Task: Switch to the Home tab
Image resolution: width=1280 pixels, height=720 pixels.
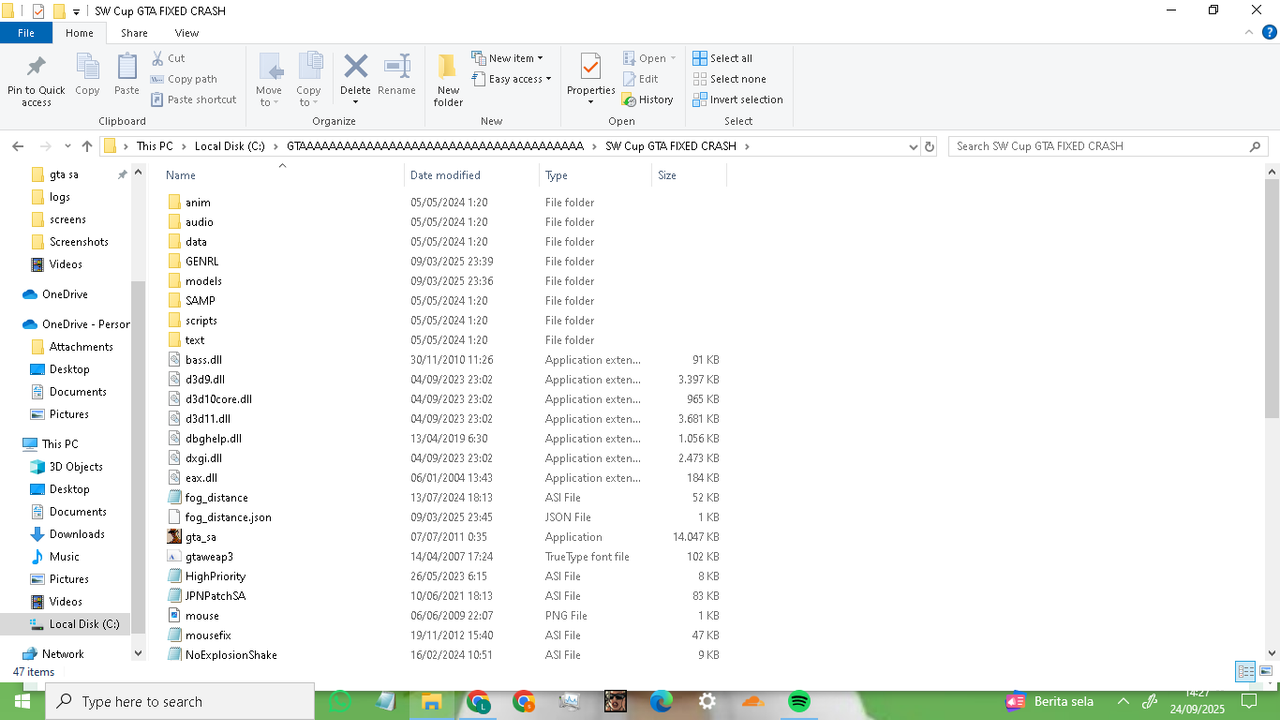Action: 79,33
